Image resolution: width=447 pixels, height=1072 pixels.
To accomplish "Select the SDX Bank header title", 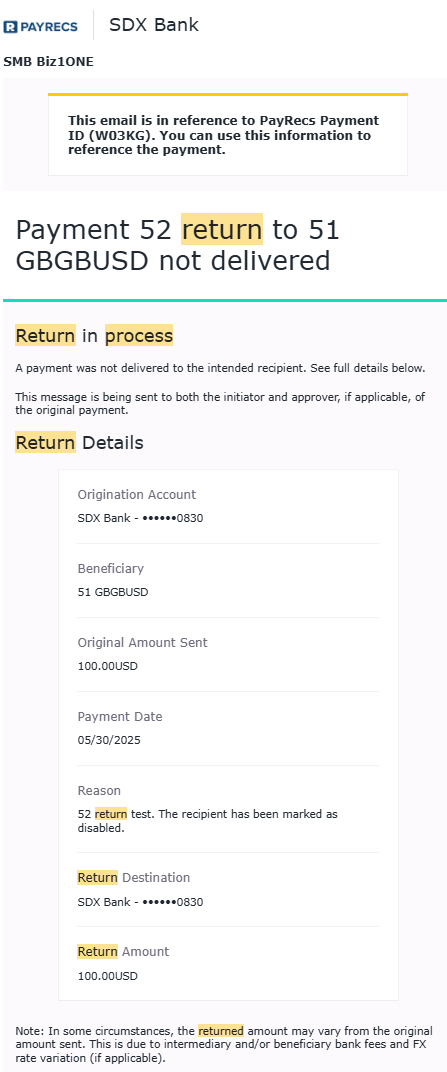I will tap(154, 25).
